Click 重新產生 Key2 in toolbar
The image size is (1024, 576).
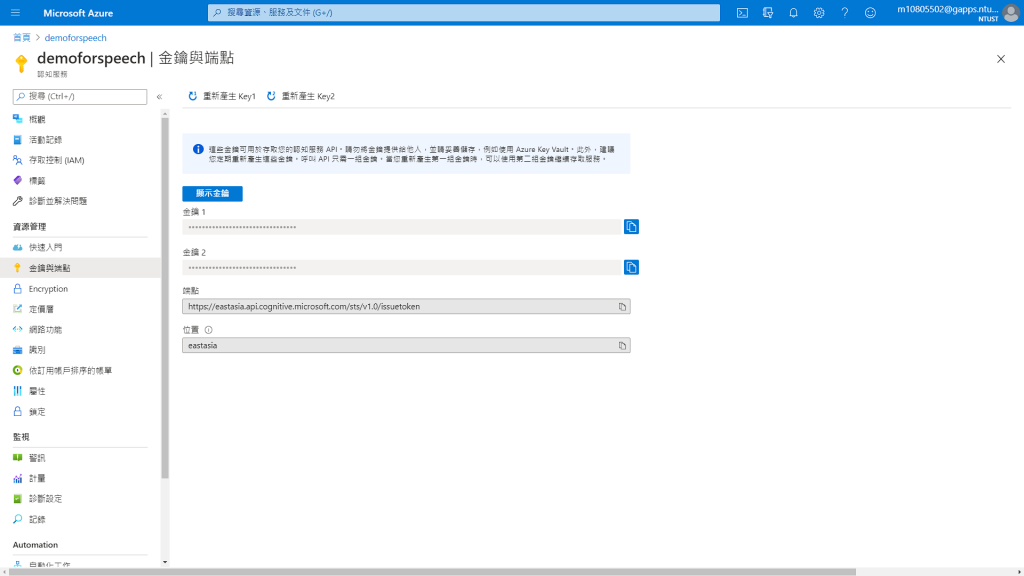[301, 96]
